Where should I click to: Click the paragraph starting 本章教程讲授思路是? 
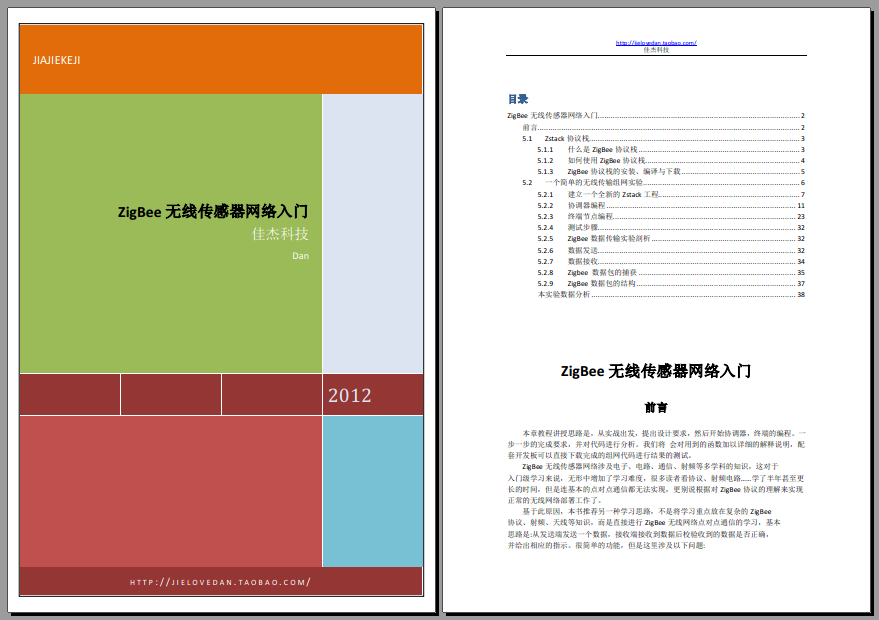pos(656,445)
